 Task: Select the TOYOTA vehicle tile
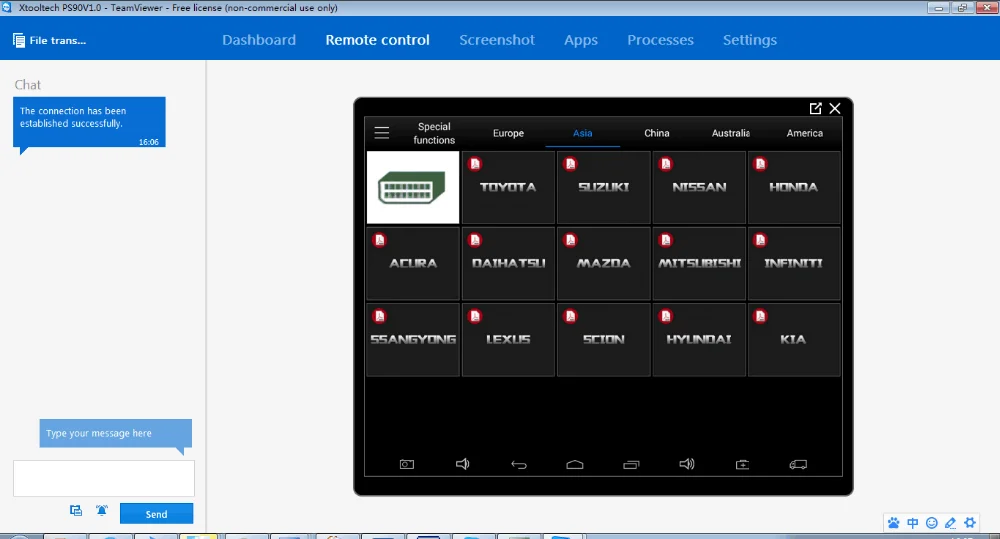508,187
